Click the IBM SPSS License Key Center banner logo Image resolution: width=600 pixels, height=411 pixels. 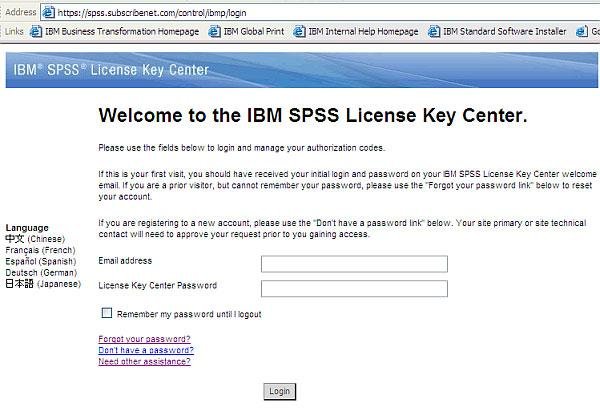coord(111,70)
